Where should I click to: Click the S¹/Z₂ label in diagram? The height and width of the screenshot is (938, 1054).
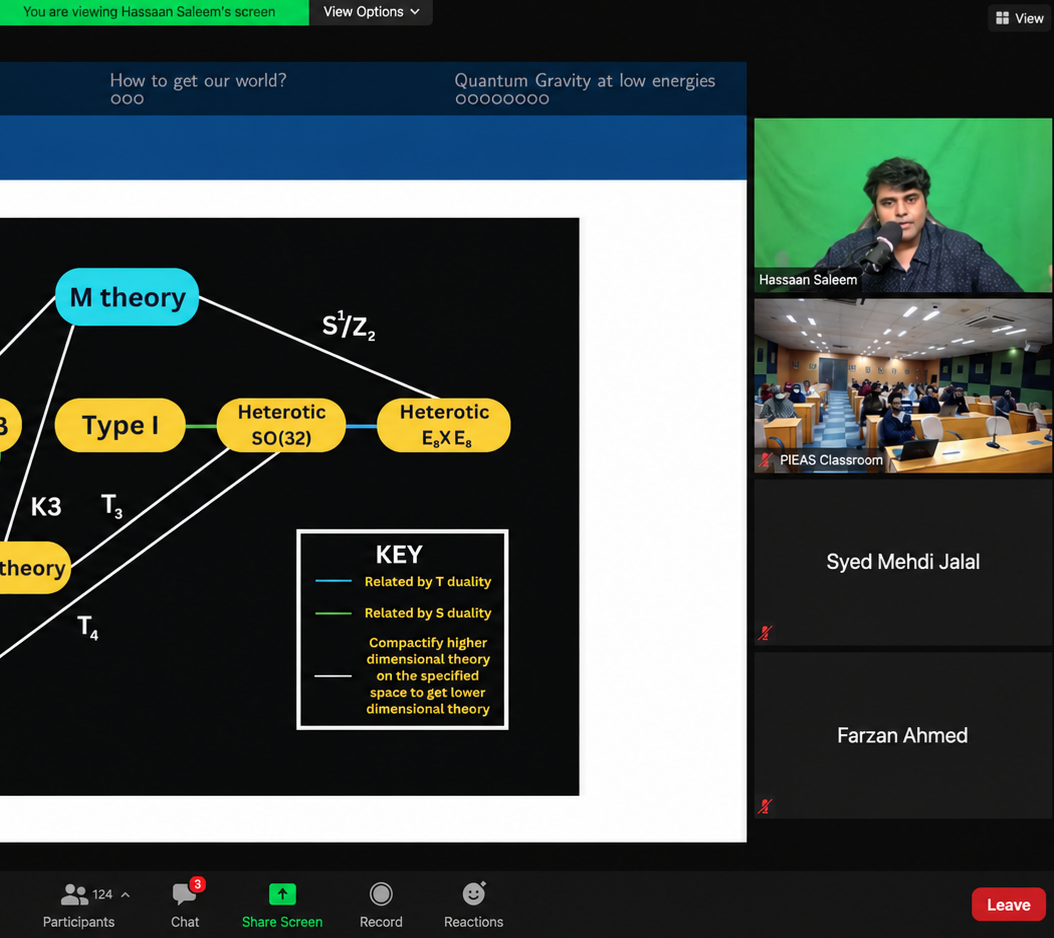tap(348, 325)
